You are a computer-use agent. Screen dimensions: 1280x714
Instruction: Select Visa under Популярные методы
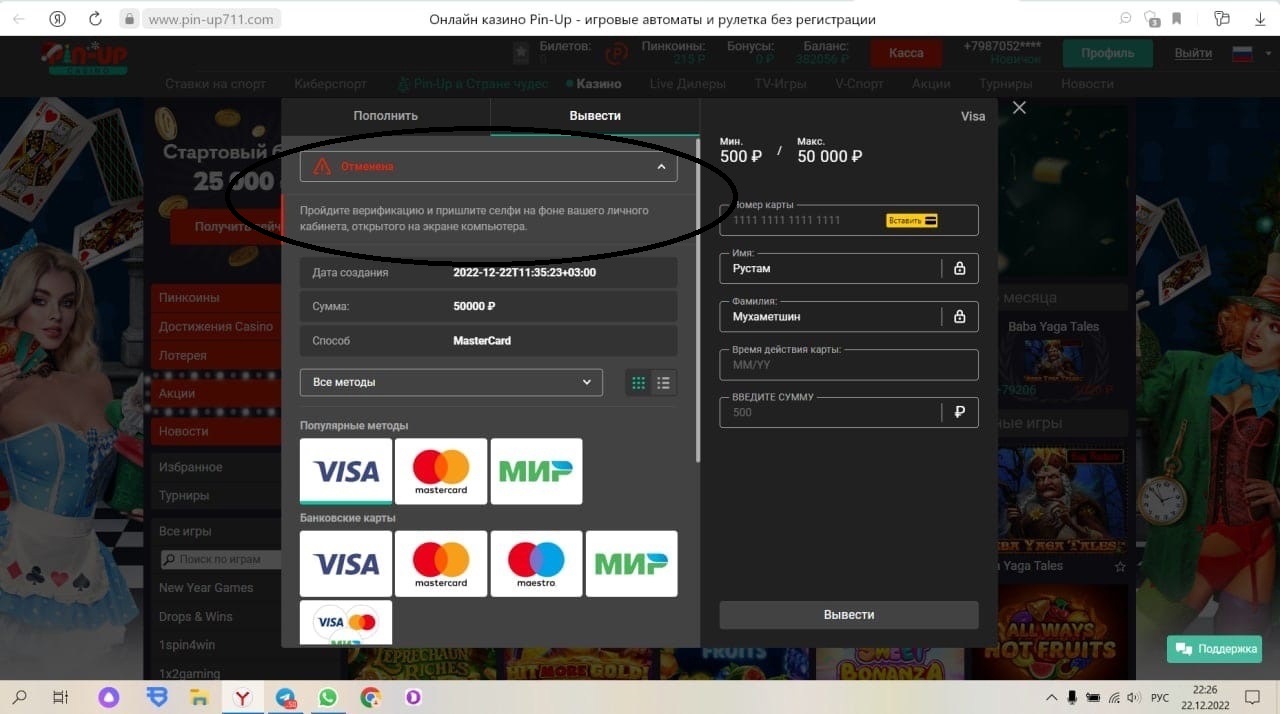click(x=346, y=471)
